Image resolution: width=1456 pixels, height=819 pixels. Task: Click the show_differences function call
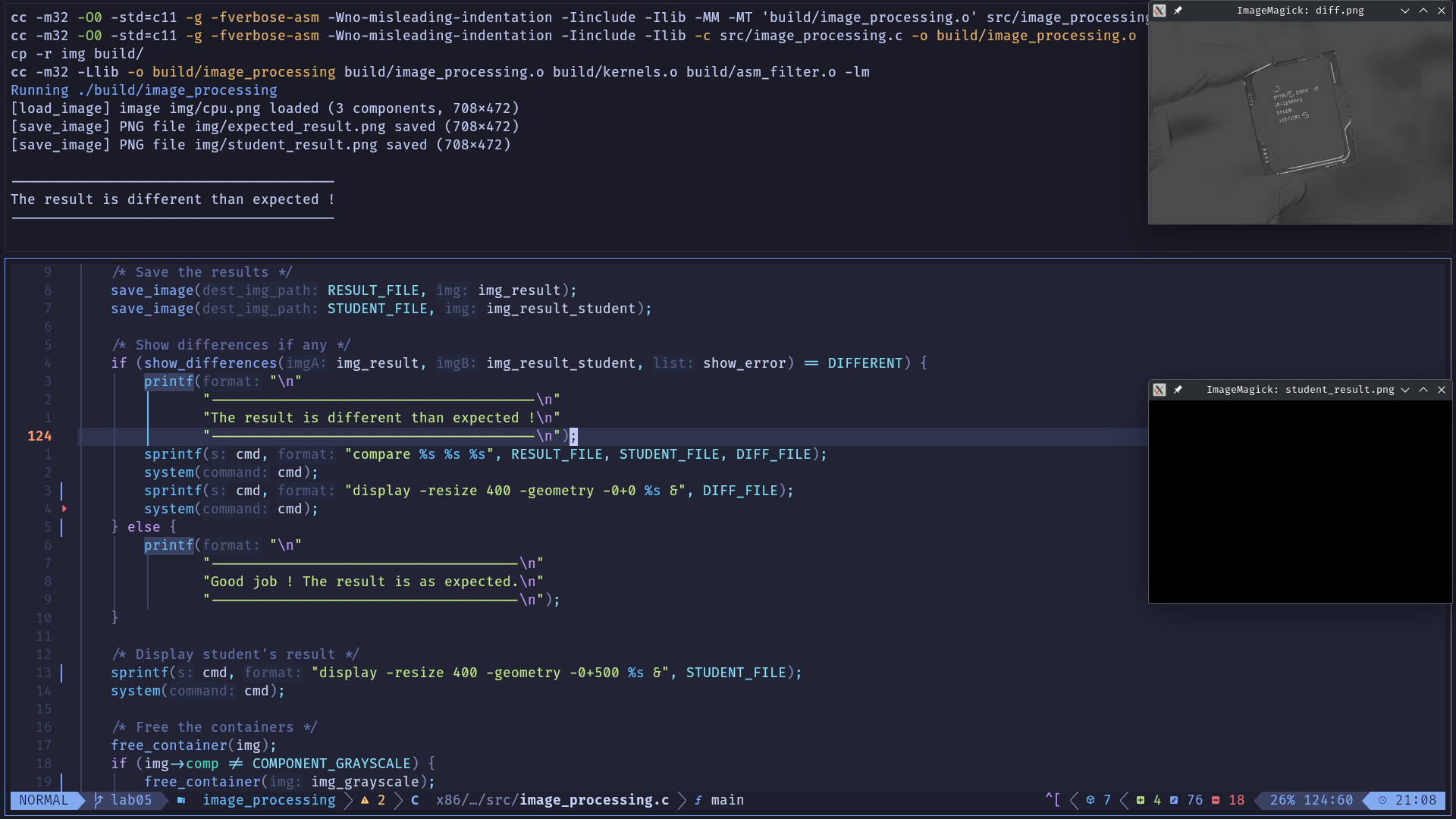click(x=210, y=363)
